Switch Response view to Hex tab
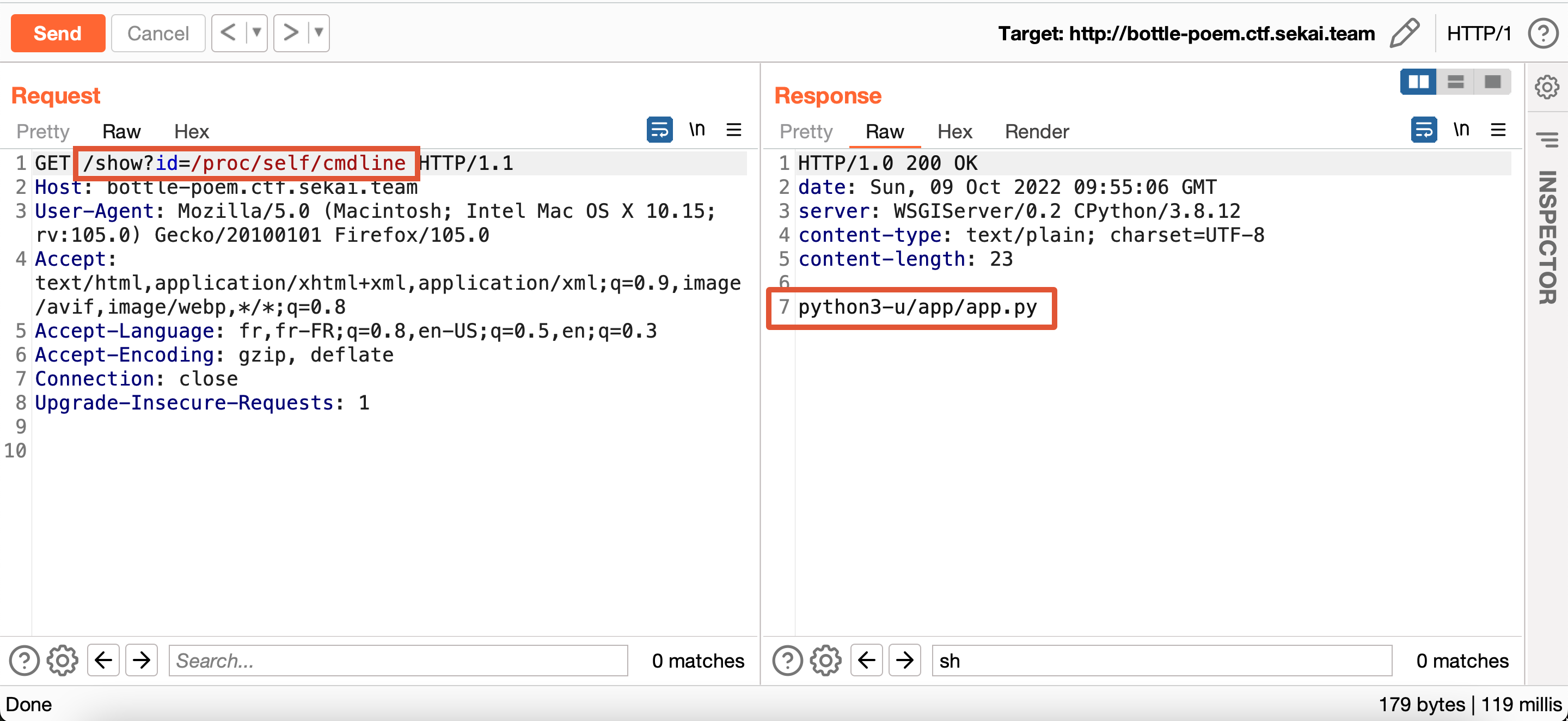 [954, 132]
